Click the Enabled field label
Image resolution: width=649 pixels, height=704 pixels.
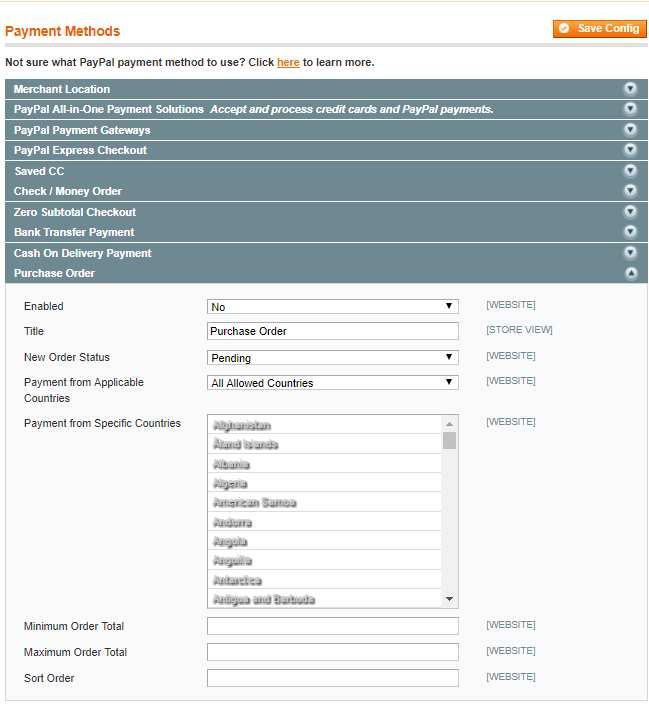tap(44, 306)
